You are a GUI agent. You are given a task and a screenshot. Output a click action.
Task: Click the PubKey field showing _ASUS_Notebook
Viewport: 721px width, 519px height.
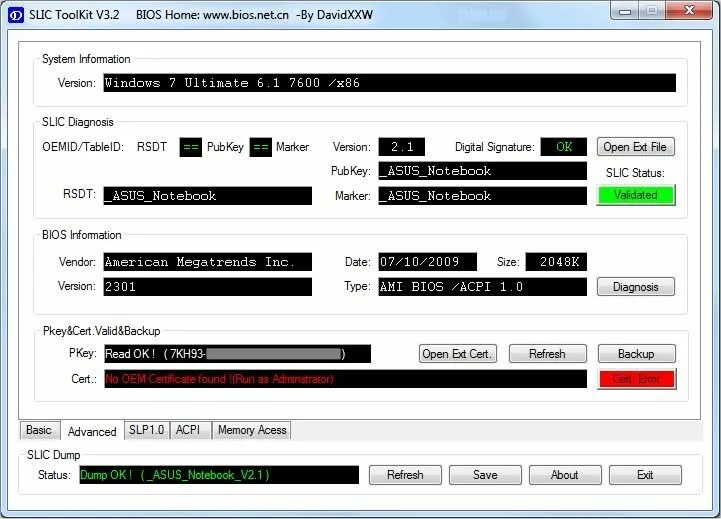pos(482,171)
